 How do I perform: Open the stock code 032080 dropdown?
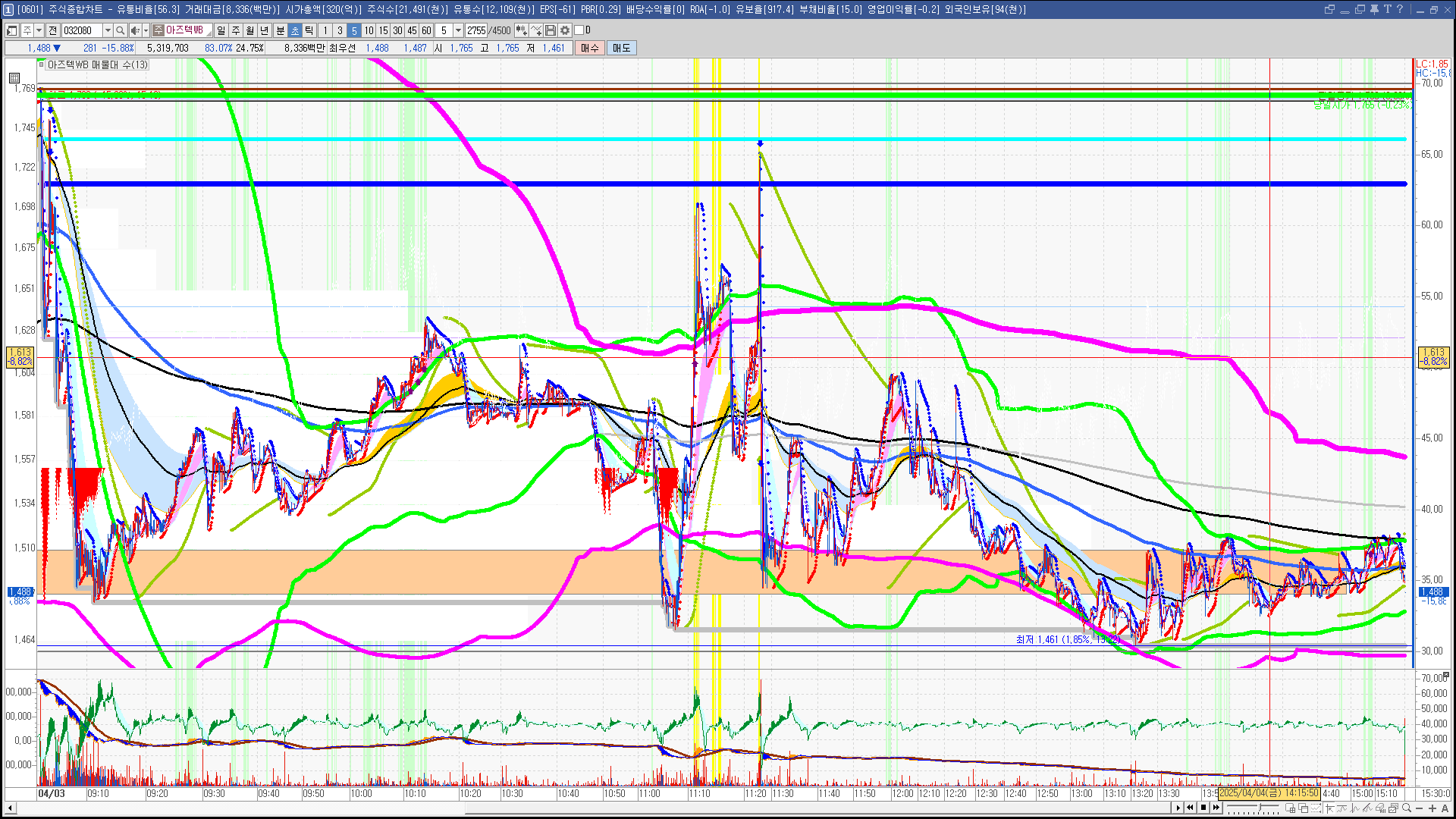click(108, 30)
